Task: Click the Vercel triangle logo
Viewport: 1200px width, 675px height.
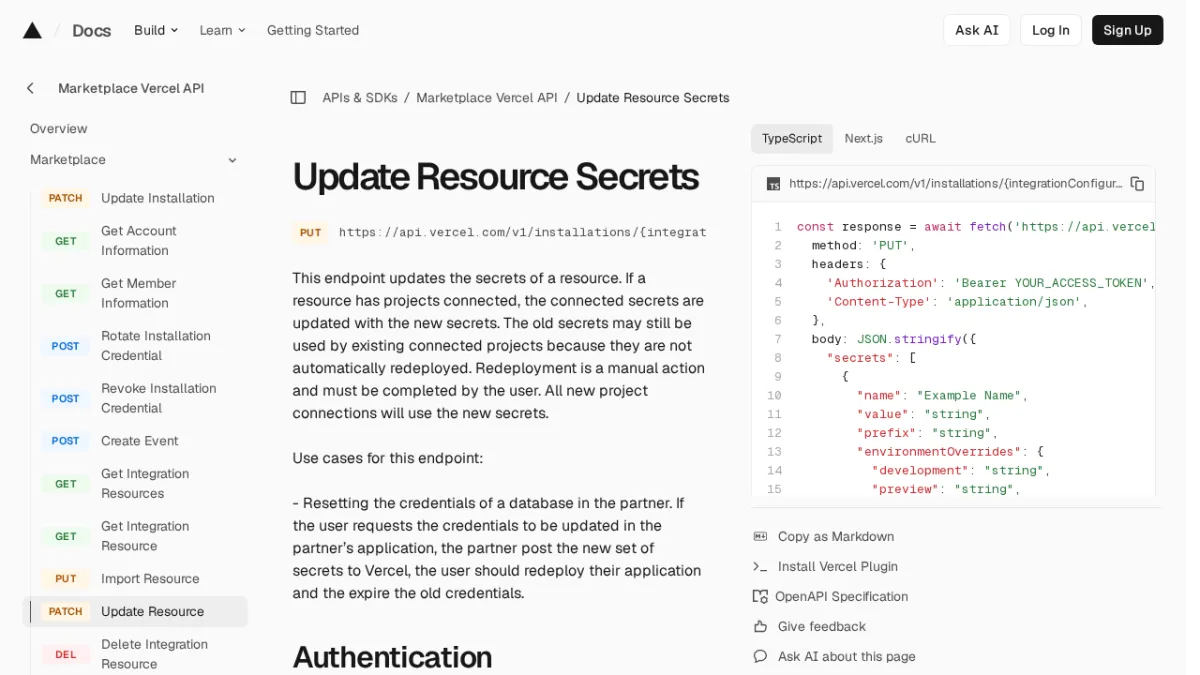Action: point(32,30)
